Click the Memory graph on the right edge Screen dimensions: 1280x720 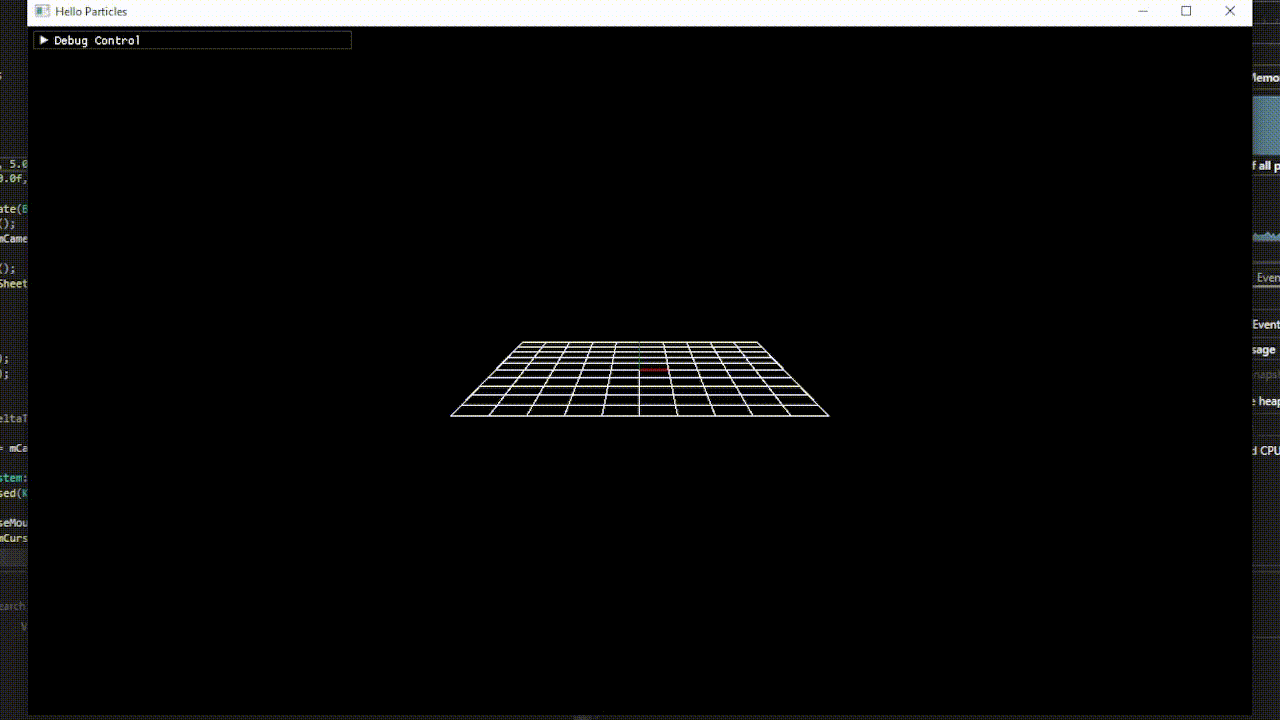[x=1268, y=122]
